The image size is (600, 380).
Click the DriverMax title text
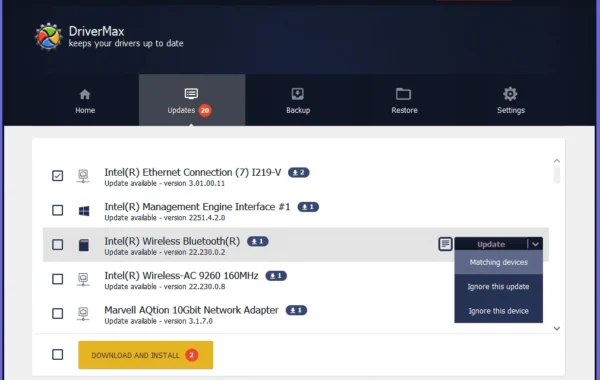tap(96, 31)
